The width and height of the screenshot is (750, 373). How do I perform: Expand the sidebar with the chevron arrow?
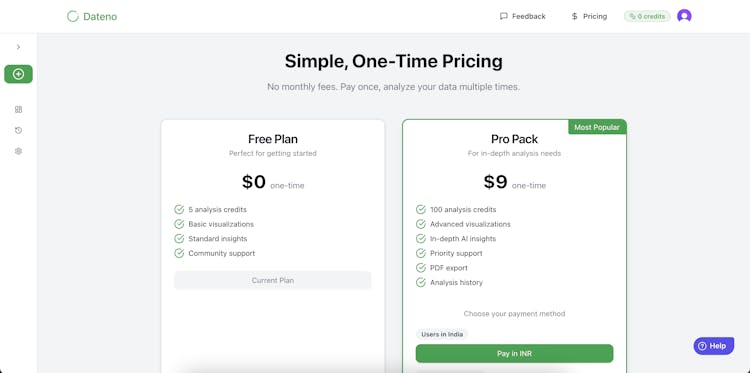pyautogui.click(x=18, y=47)
